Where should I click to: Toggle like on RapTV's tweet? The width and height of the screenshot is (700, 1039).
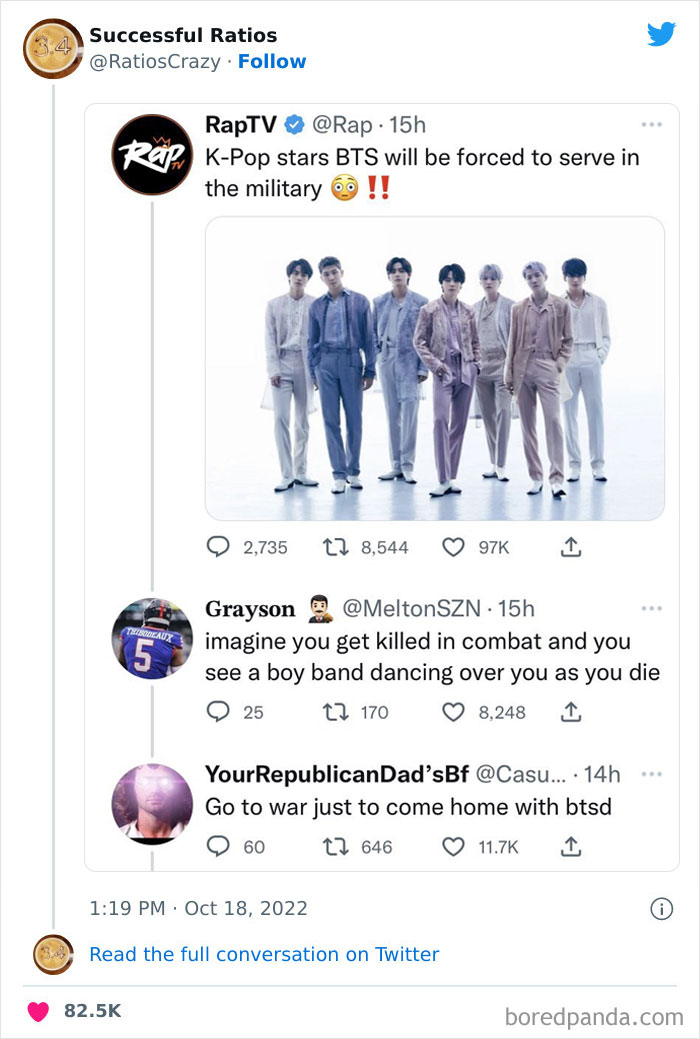pyautogui.click(x=452, y=547)
